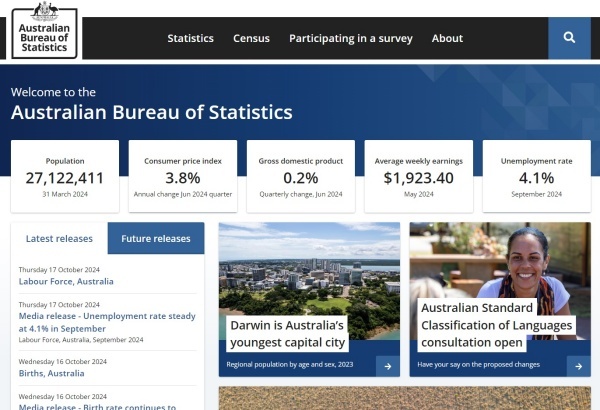Click "Regional population by age and sex, 2023"
600x410 pixels.
click(x=290, y=364)
